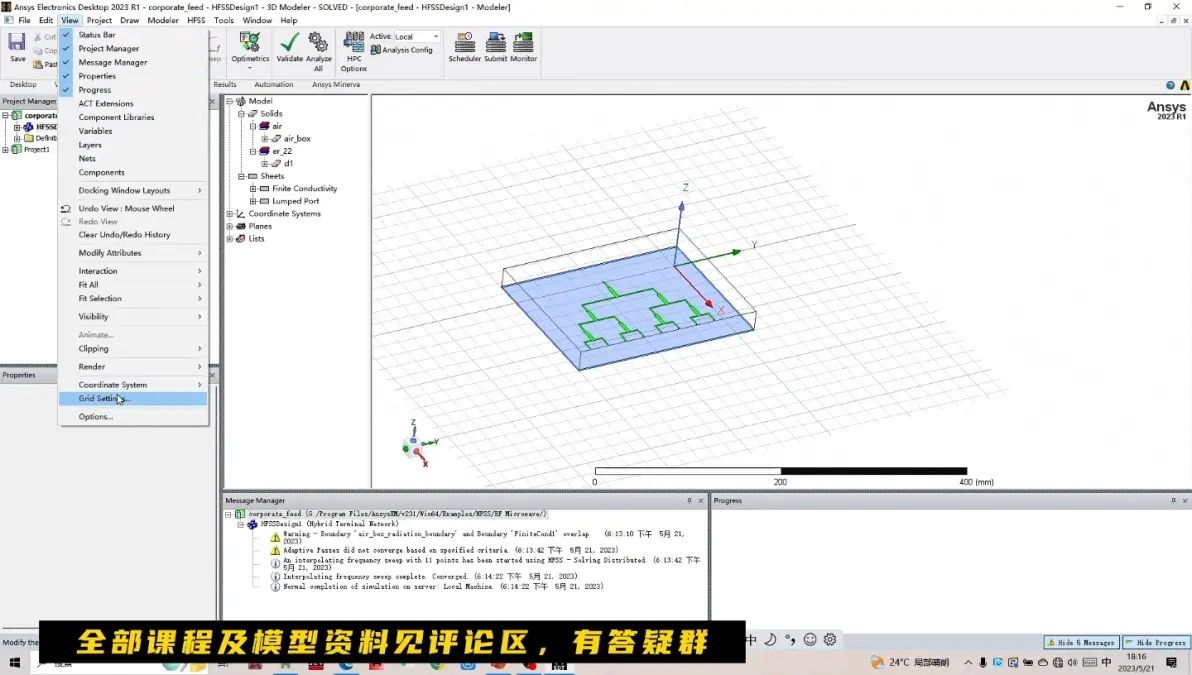Toggle the Variables window
1192x675 pixels.
(133, 131)
